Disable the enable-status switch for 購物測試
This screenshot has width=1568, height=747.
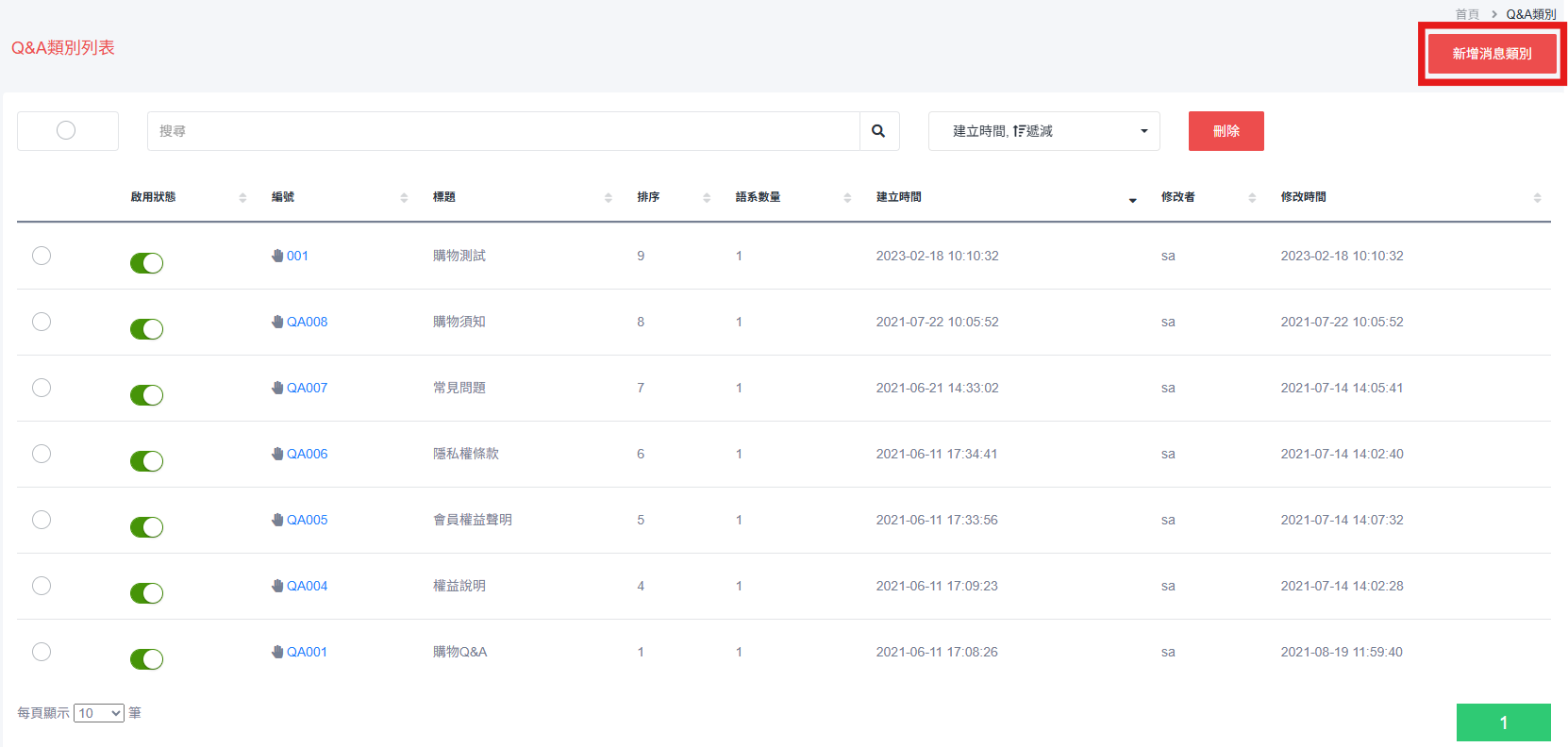(x=146, y=263)
